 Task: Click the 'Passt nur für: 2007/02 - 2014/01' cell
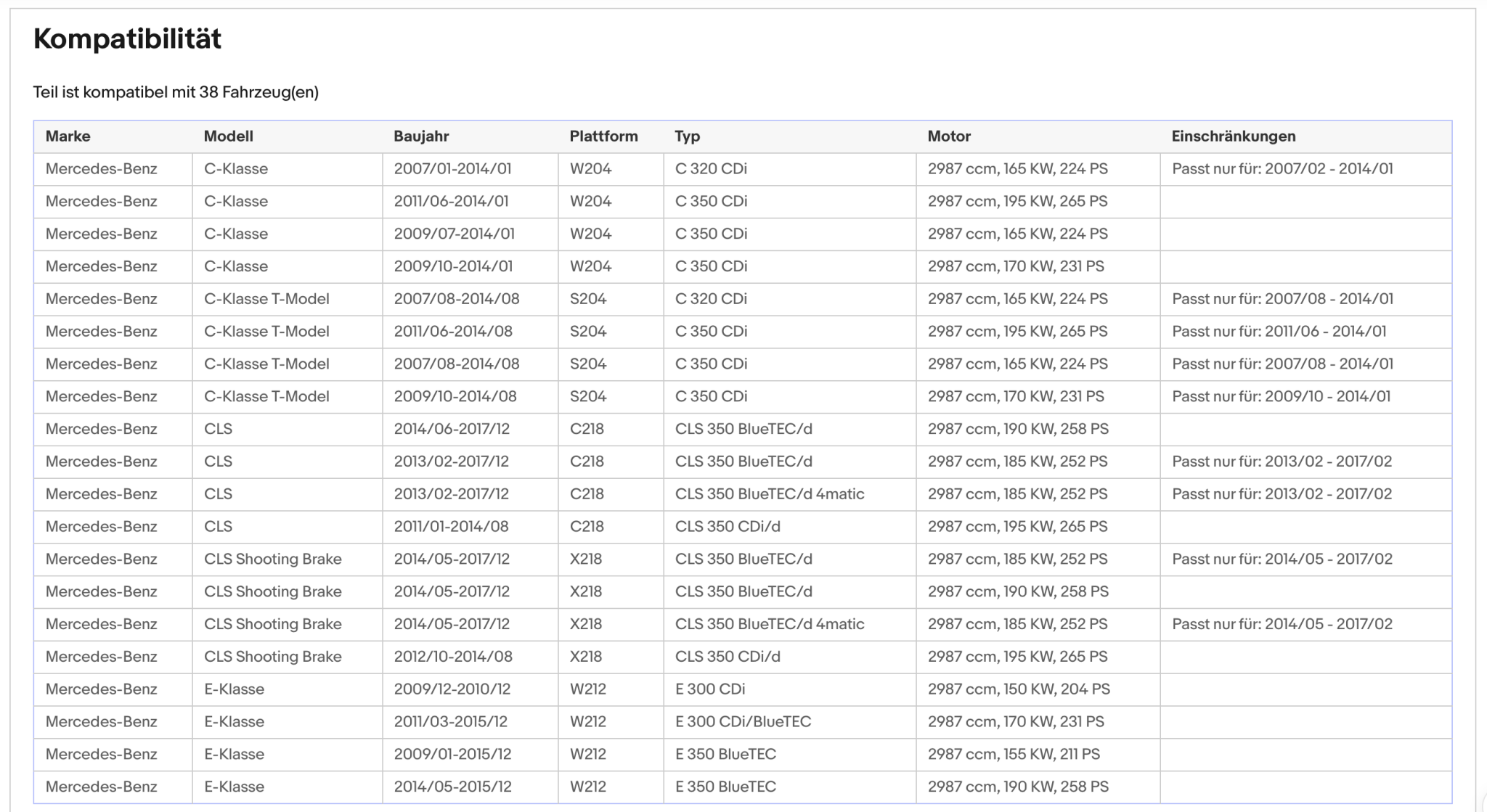[x=1282, y=169]
